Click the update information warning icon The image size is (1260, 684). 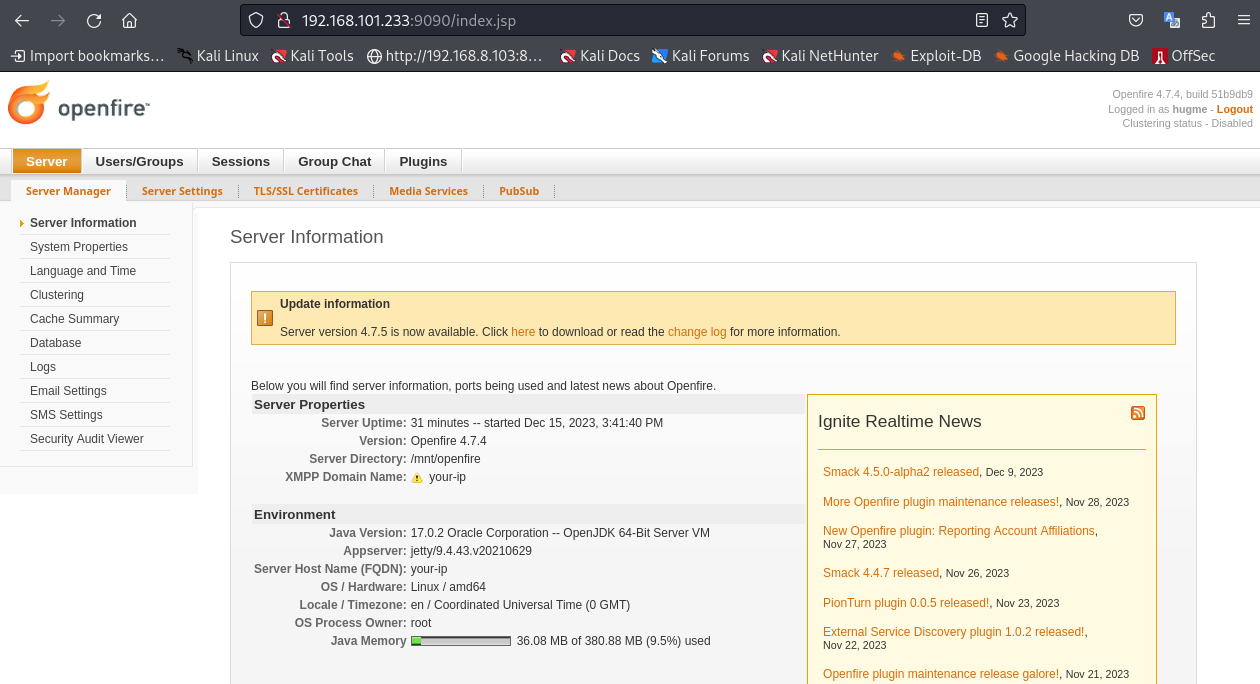click(x=265, y=318)
